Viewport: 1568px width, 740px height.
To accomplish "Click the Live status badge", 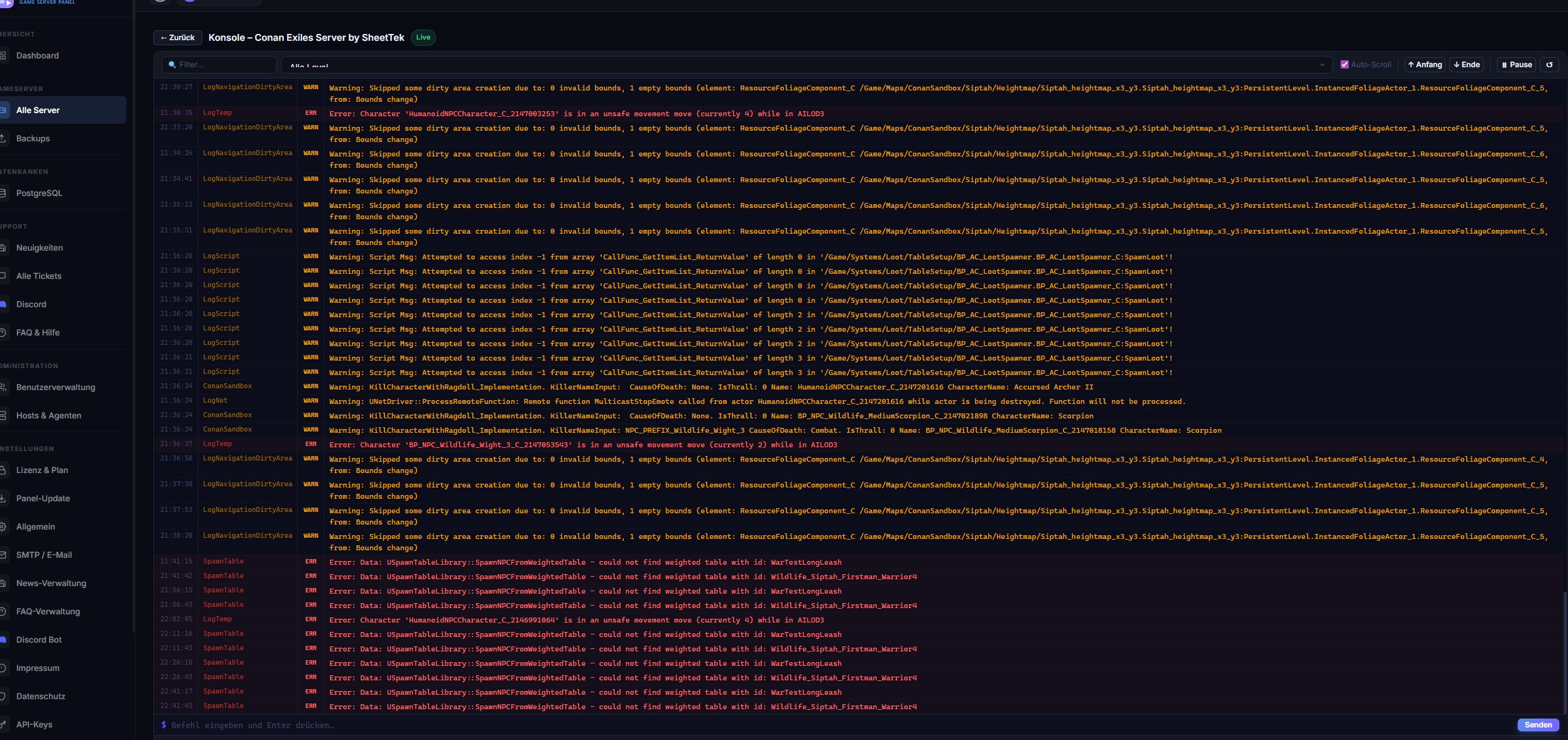I will coord(423,38).
